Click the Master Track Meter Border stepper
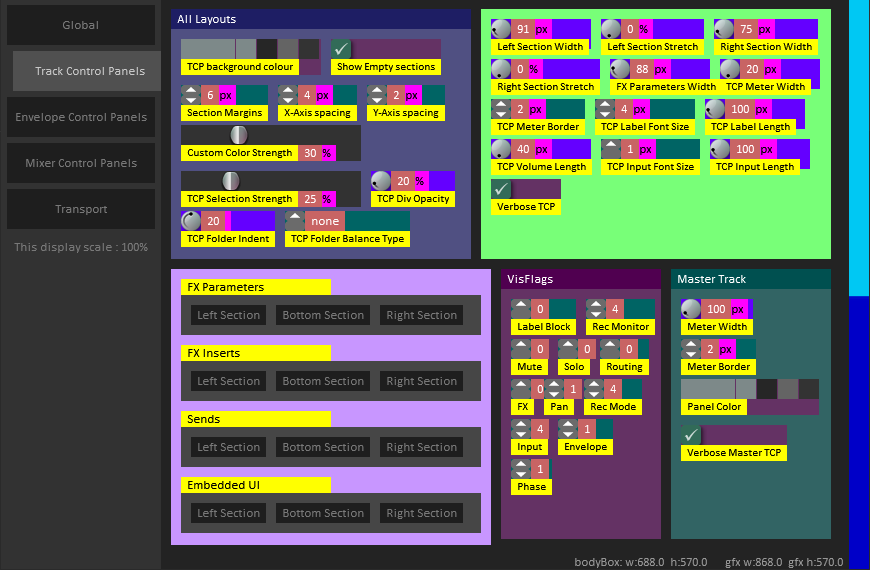The image size is (870, 570). [x=691, y=349]
